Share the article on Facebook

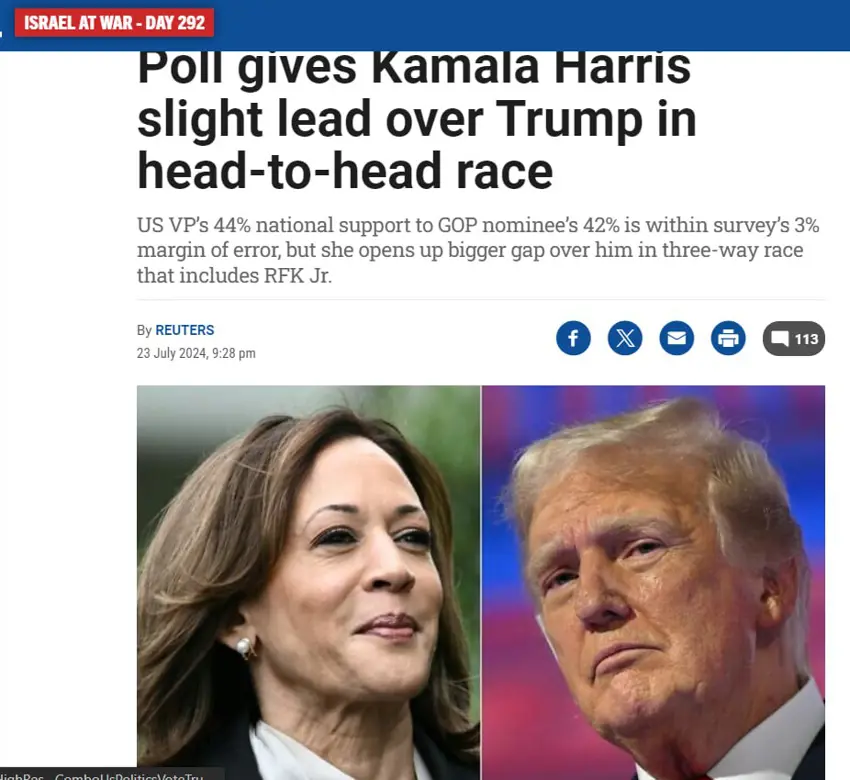tap(573, 338)
